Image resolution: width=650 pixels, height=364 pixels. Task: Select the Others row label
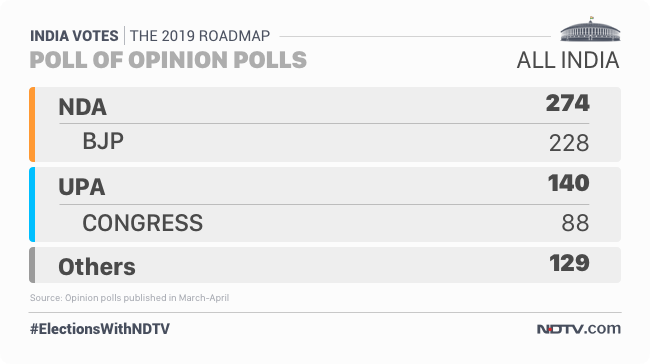coord(97,267)
